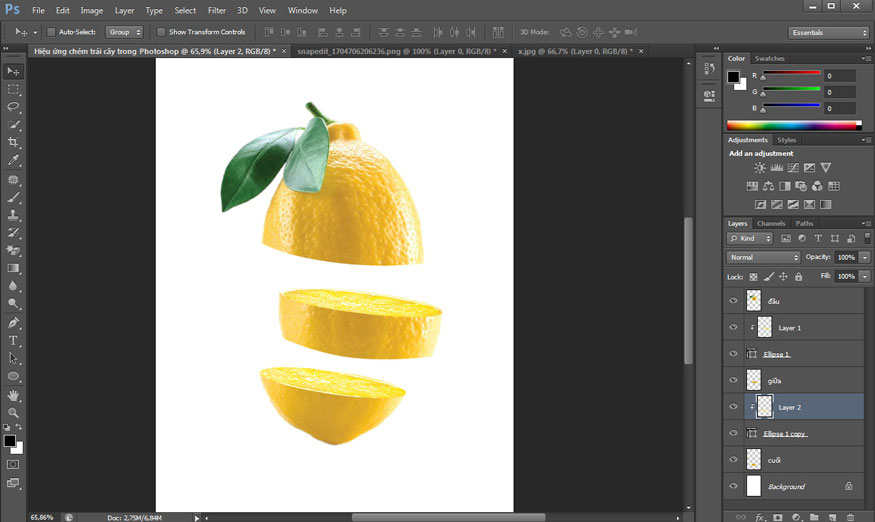Add Brightness/Contrast adjustment icon
This screenshot has width=875, height=522.
pos(759,167)
